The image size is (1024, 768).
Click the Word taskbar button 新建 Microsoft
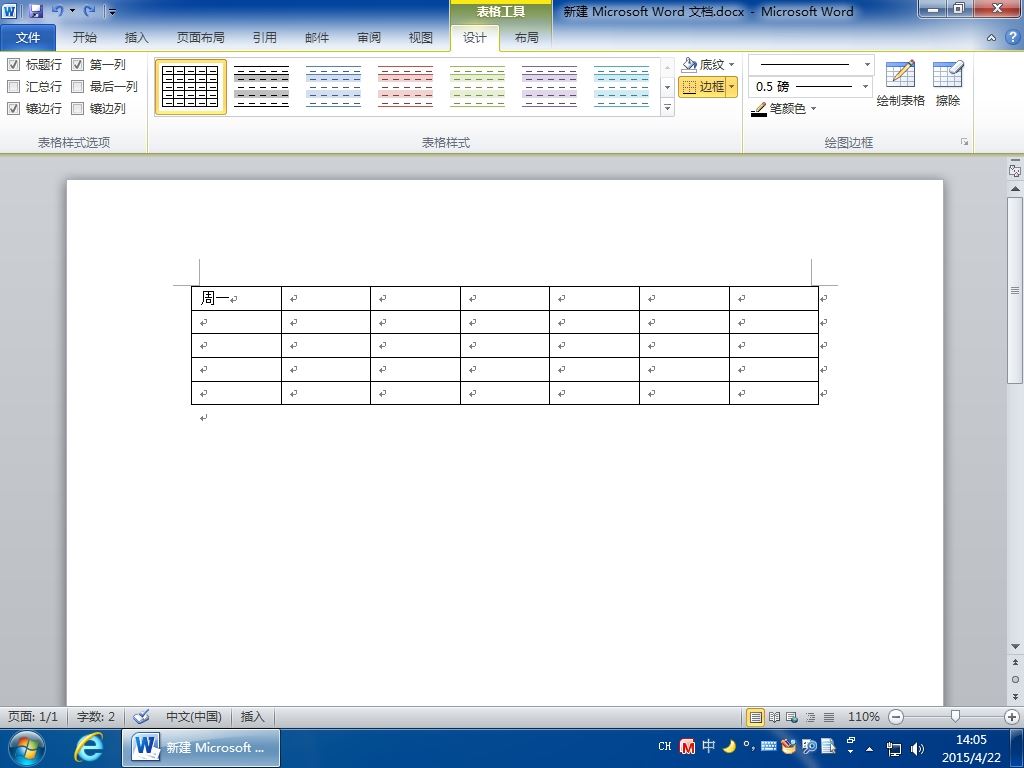point(201,748)
